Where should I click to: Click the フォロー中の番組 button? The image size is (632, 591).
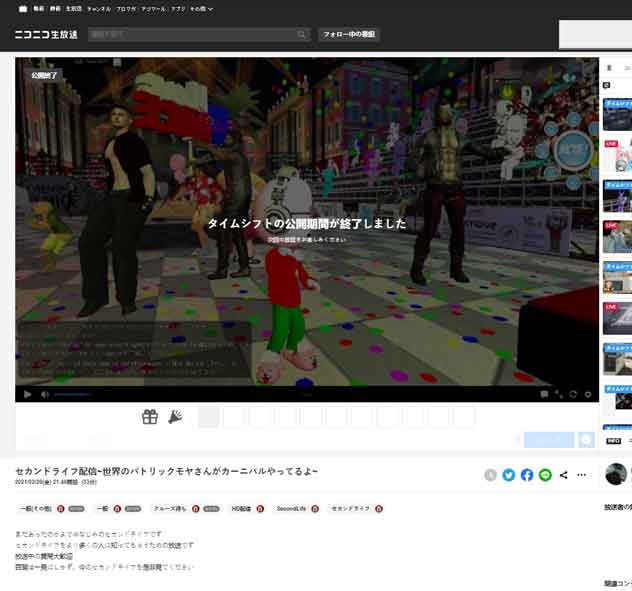349,34
